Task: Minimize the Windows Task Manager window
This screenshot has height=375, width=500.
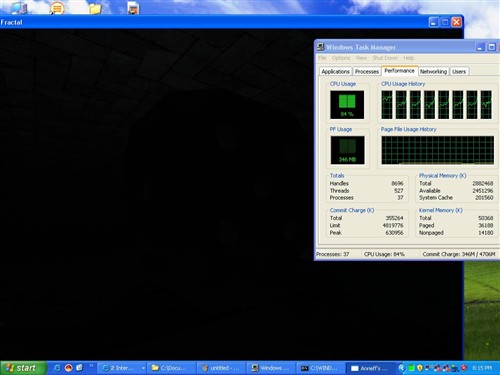Action: 480,47
